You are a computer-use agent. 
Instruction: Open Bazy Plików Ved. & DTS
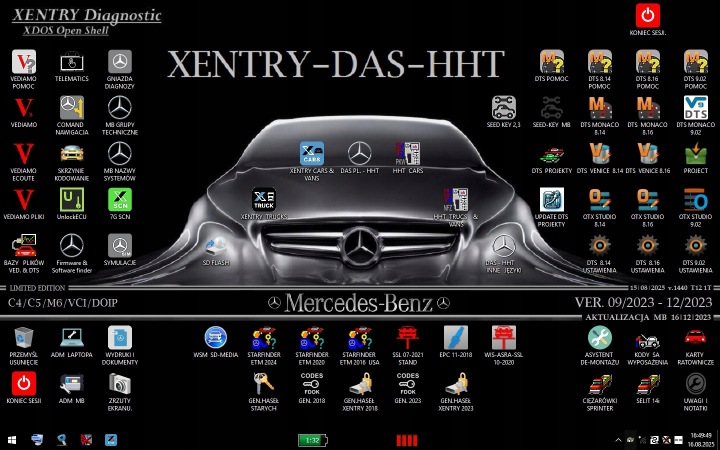24,246
